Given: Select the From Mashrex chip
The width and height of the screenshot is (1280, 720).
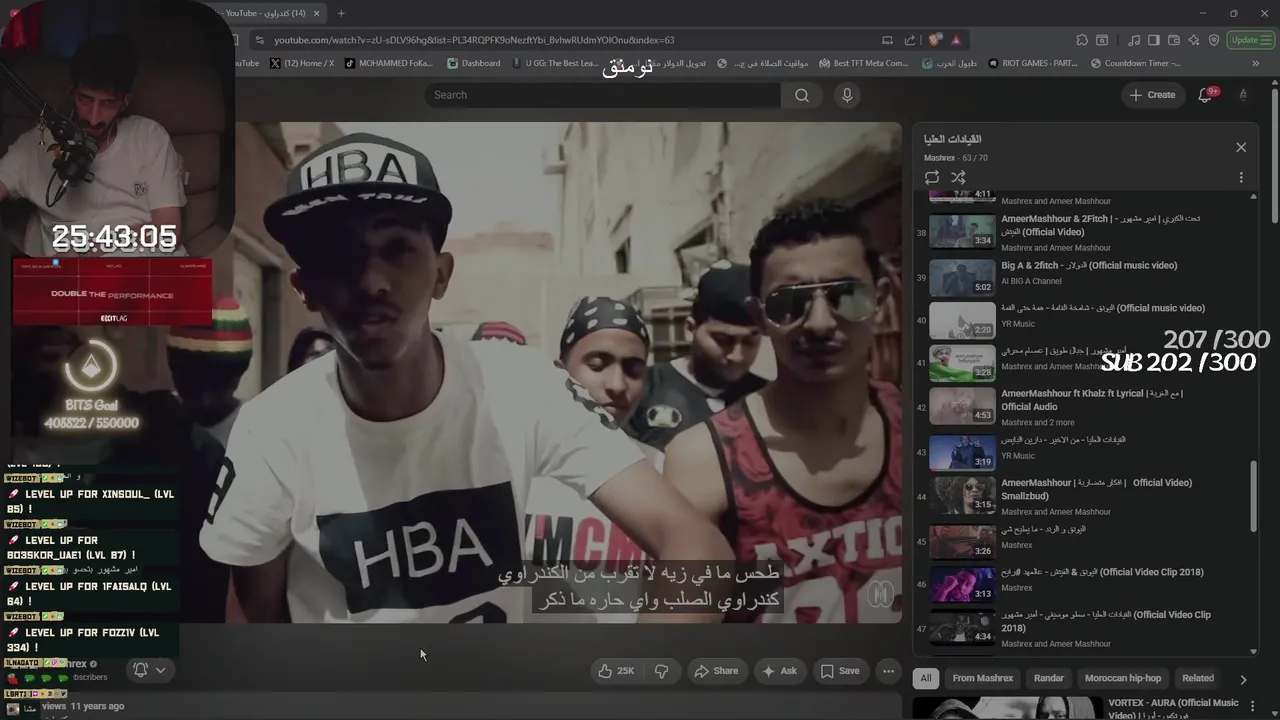Looking at the screenshot, I should (x=983, y=678).
